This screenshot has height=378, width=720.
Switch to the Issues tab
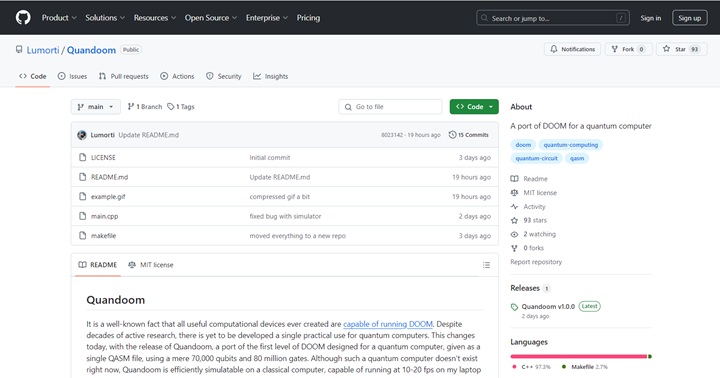(x=72, y=76)
